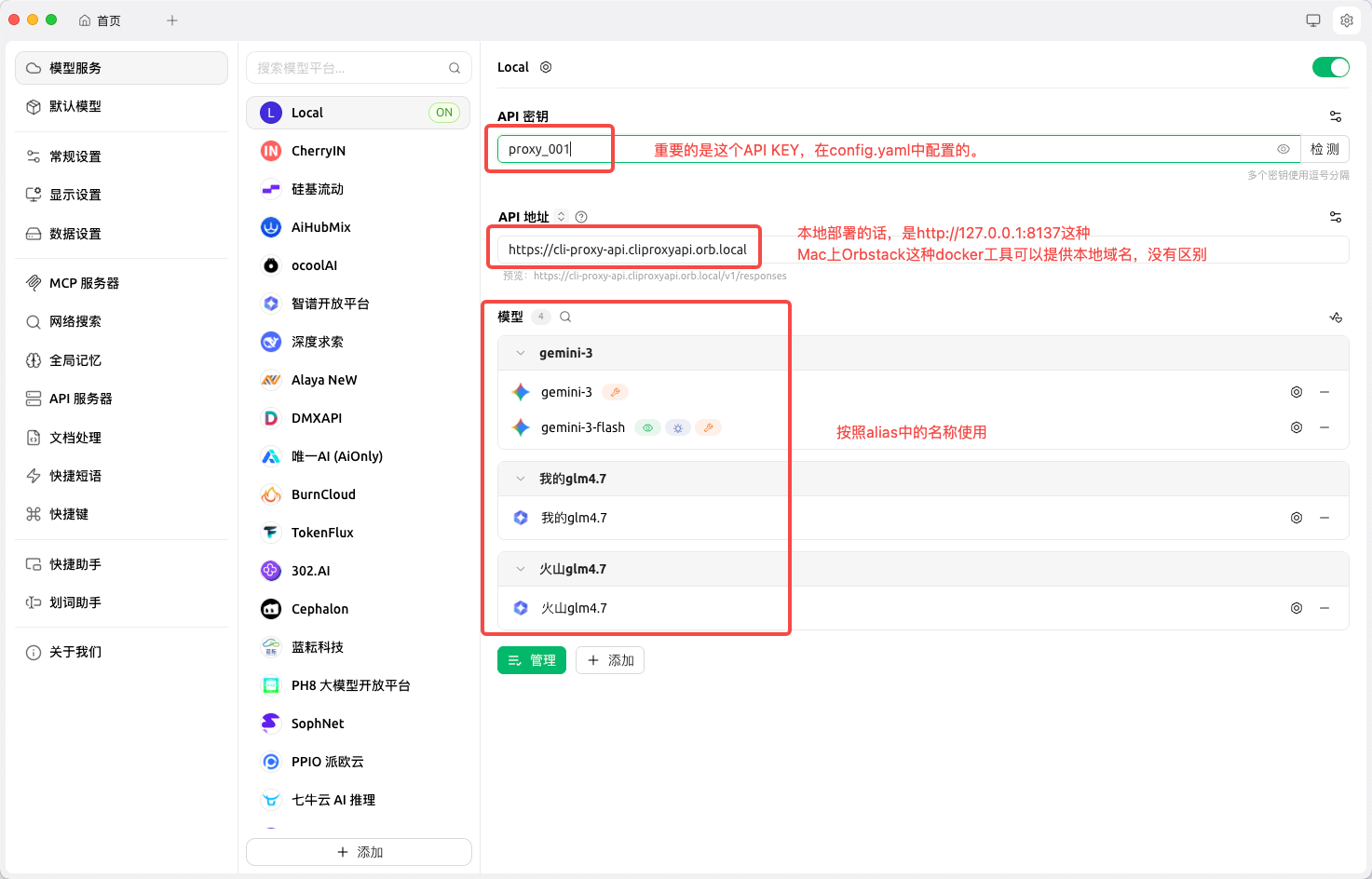Open 快捷键 settings section

click(122, 514)
